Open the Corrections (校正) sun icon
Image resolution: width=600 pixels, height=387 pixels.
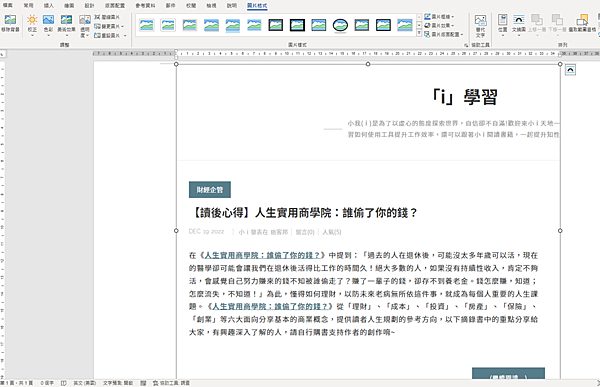(x=32, y=25)
